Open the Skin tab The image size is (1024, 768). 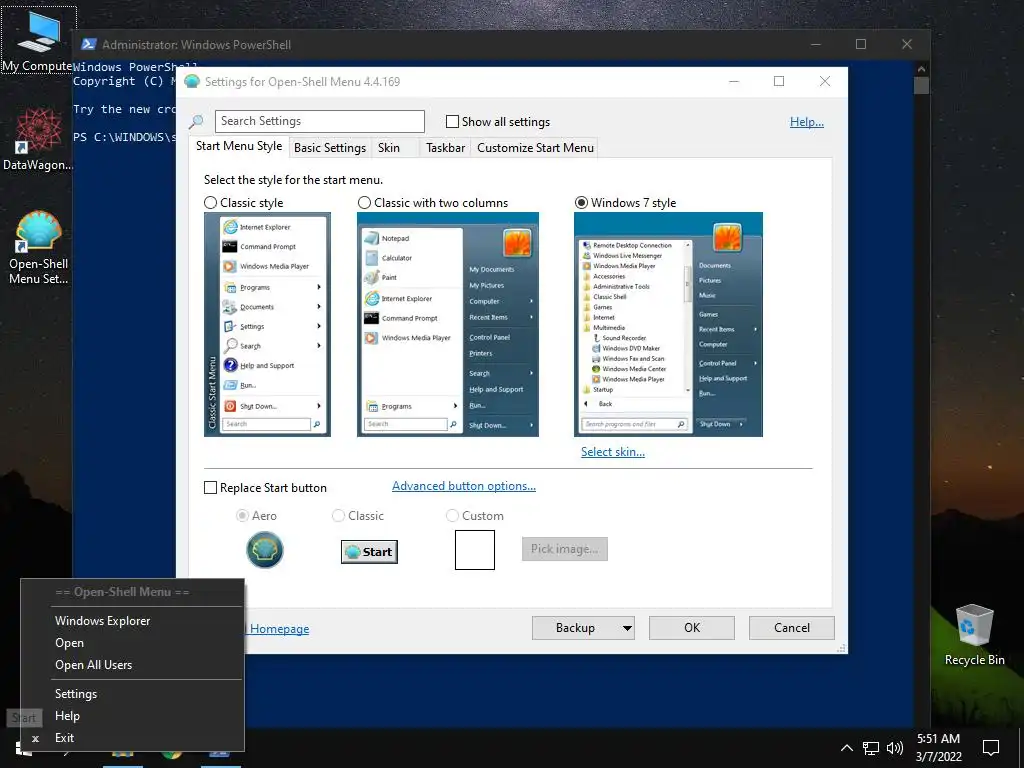click(x=394, y=148)
